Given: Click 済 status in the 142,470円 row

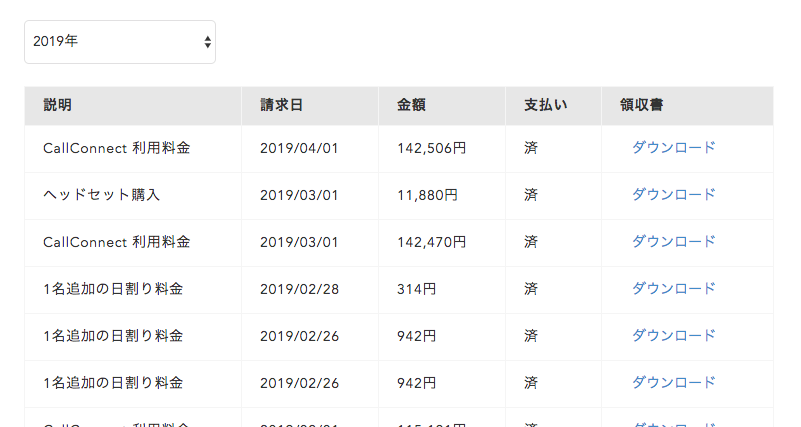Looking at the screenshot, I should (531, 242).
